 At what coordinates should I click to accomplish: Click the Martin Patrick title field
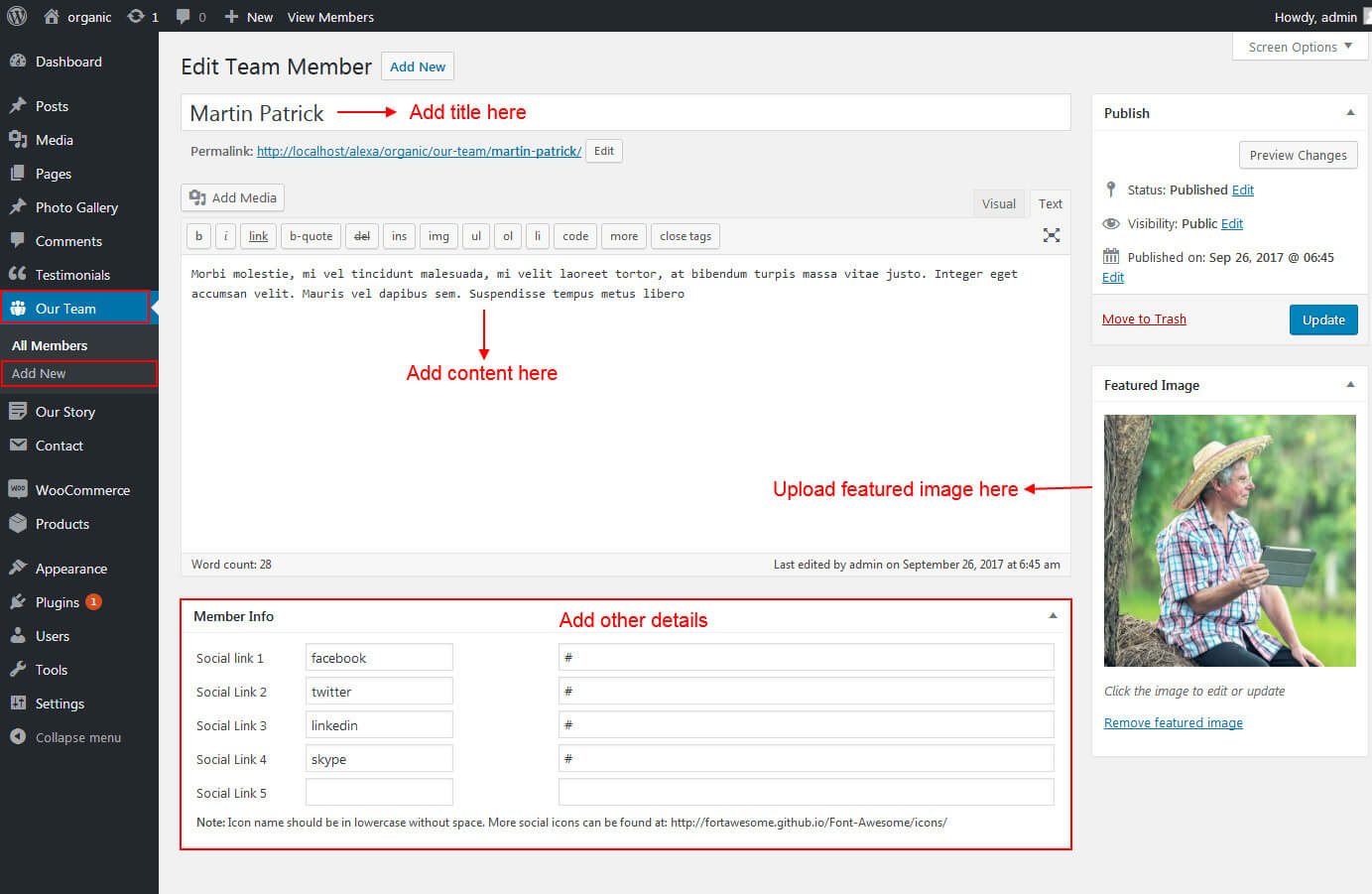[x=625, y=112]
